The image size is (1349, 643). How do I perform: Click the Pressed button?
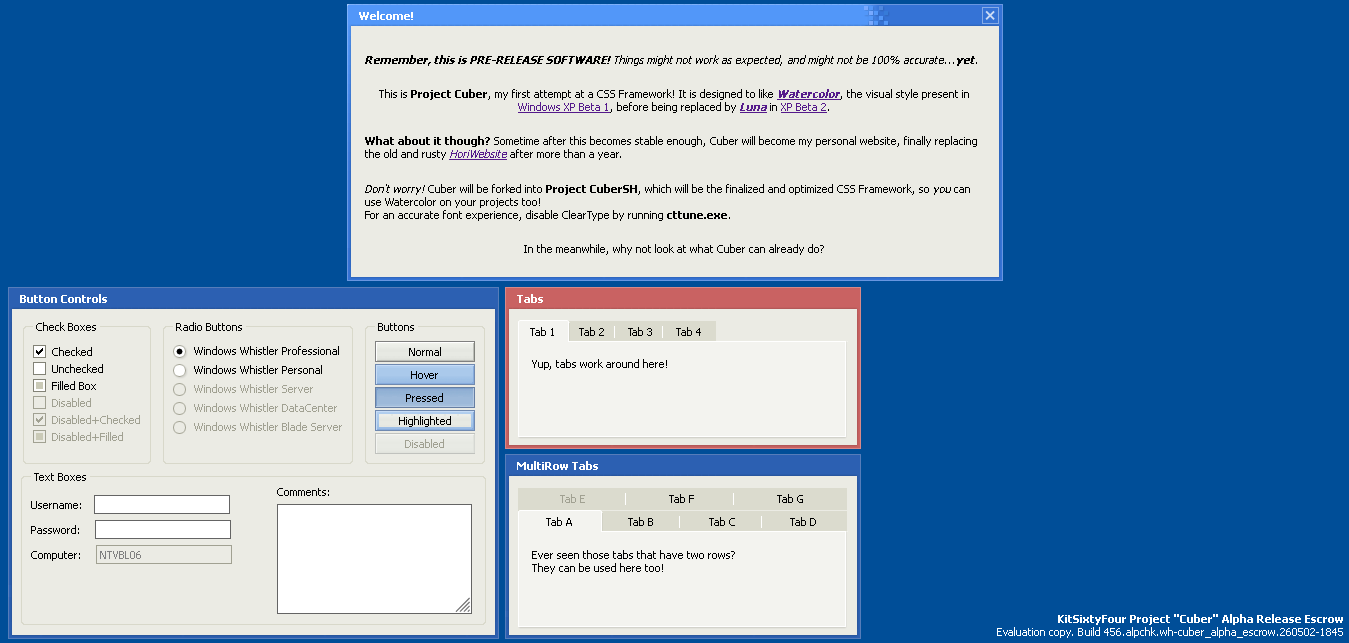tap(425, 398)
